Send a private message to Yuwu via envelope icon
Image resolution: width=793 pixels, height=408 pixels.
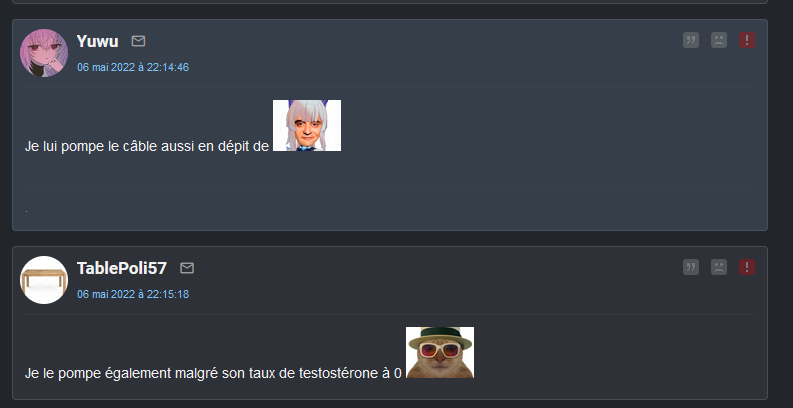coord(138,41)
